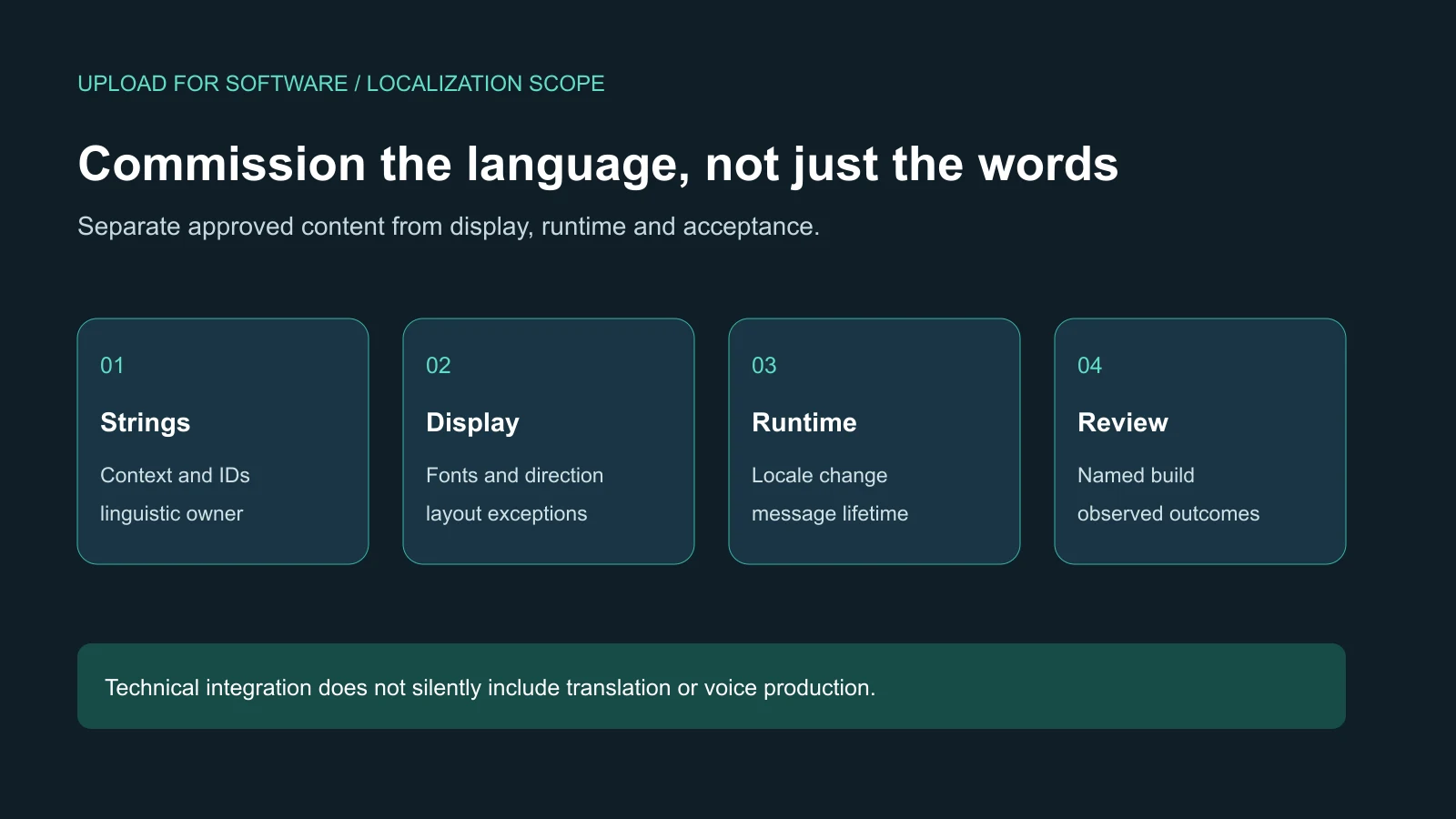Select the 'Runtime' card heading
Image resolution: width=1456 pixels, height=819 pixels.
click(804, 422)
